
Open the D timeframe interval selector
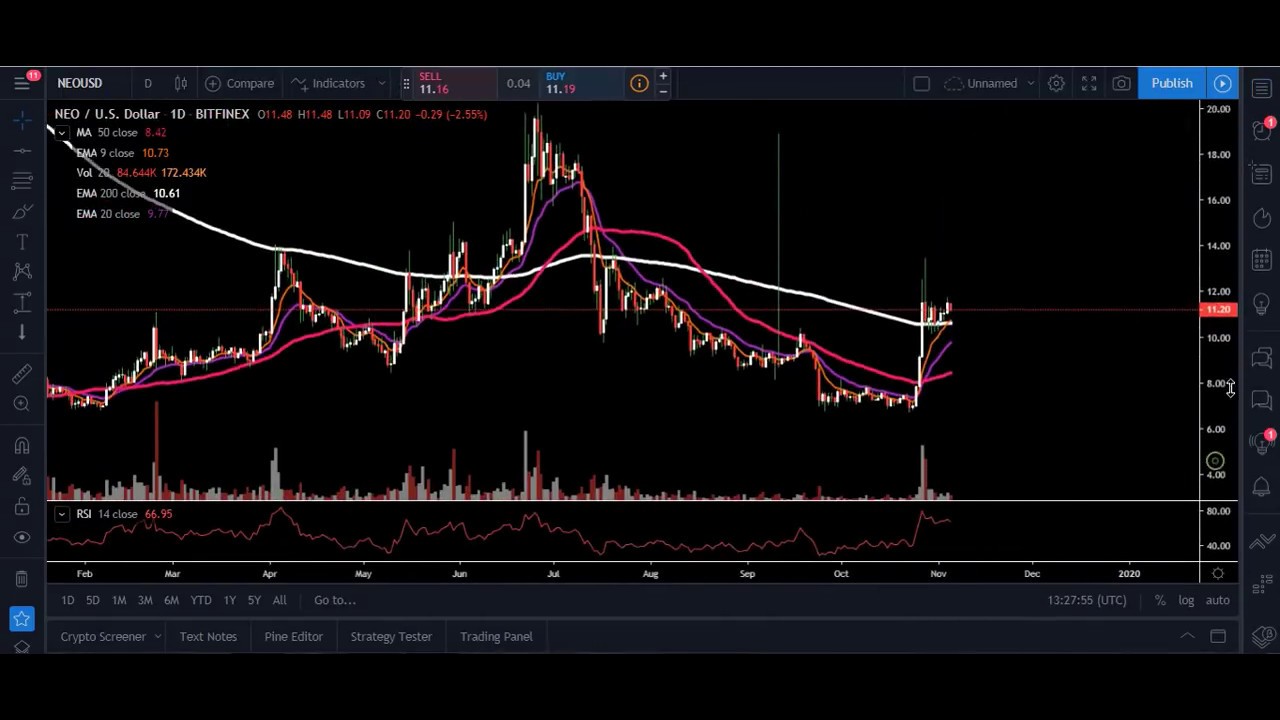coord(148,83)
